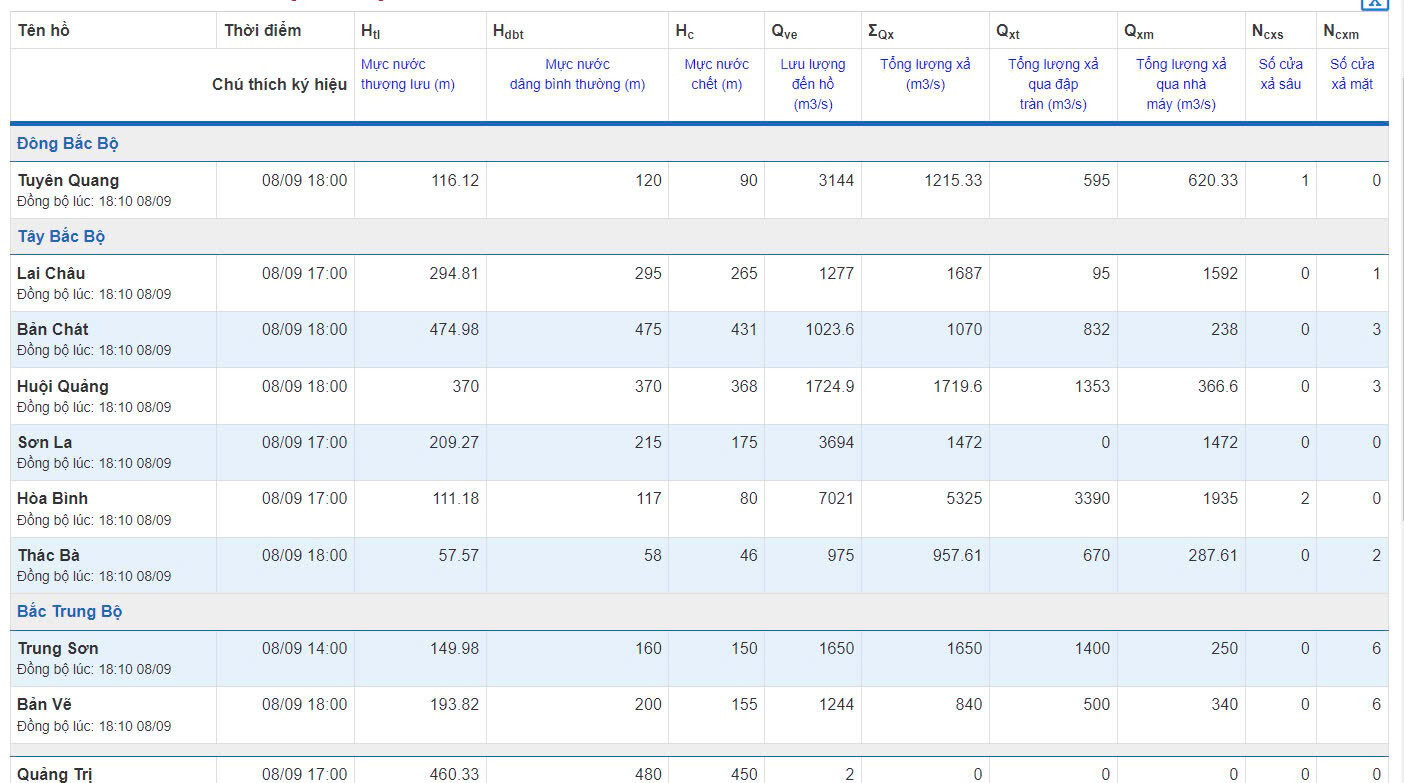Viewport: 1404px width, 783px height.
Task: Click the Tên hồ column header
Action: [44, 31]
